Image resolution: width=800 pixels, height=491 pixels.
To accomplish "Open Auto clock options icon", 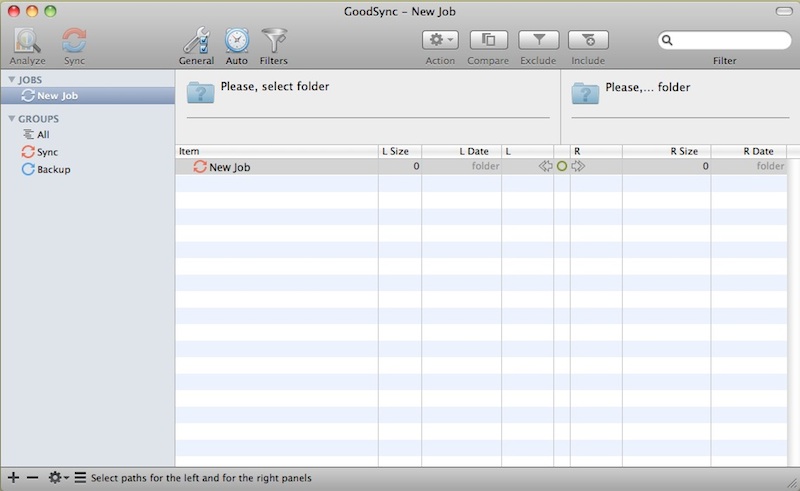I will 237,41.
